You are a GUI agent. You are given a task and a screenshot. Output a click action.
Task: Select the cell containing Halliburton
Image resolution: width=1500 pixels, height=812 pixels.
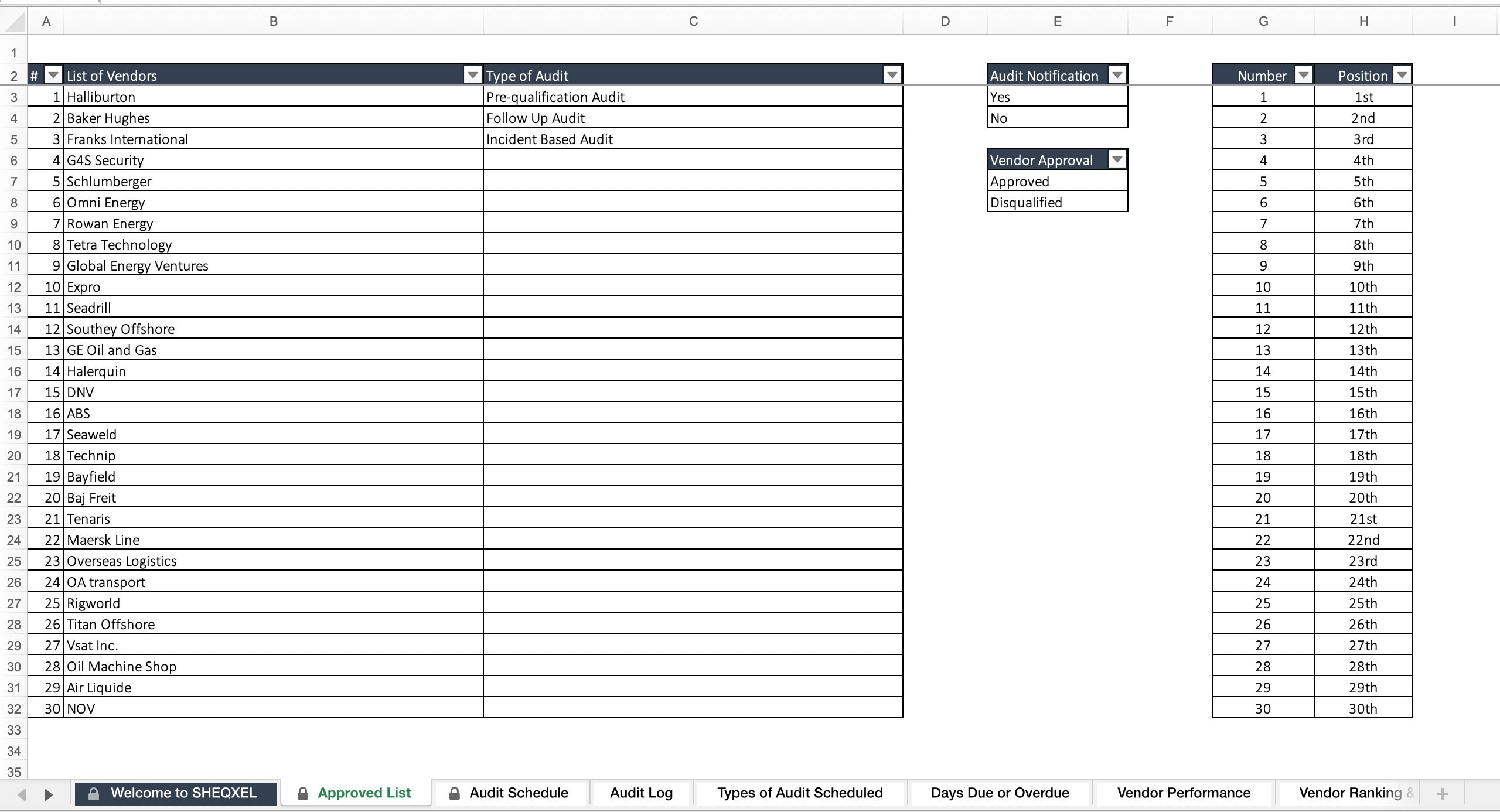(176, 97)
